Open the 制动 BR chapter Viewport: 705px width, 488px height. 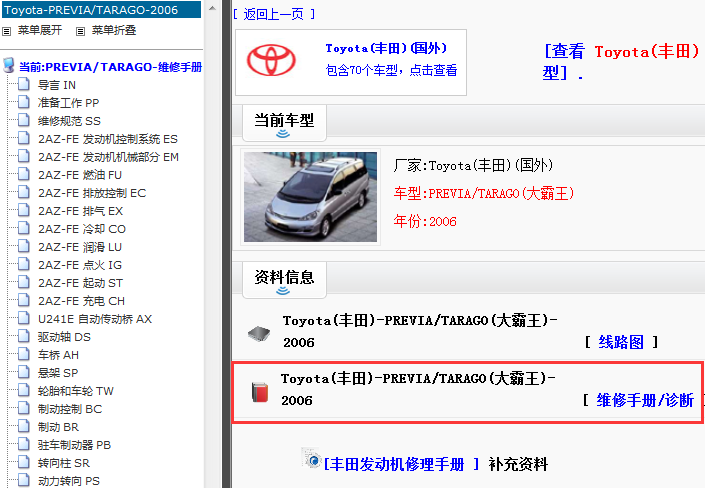pyautogui.click(x=58, y=427)
